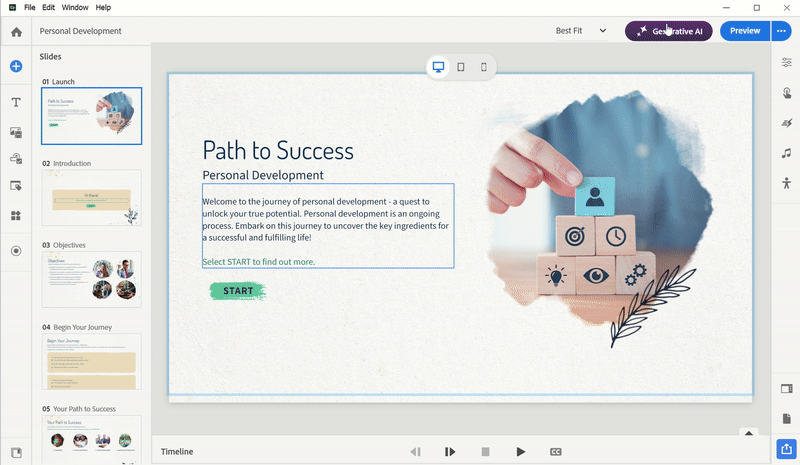Open the Recording icon in left sidebar

pyautogui.click(x=16, y=251)
